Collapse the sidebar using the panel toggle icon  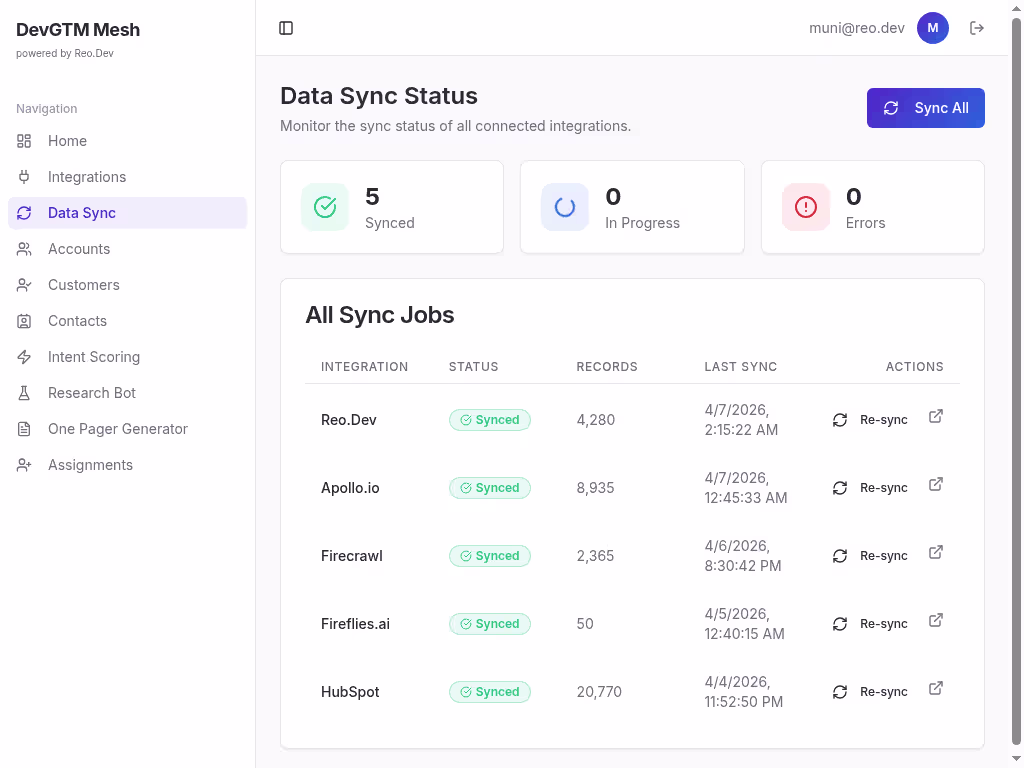coord(286,28)
